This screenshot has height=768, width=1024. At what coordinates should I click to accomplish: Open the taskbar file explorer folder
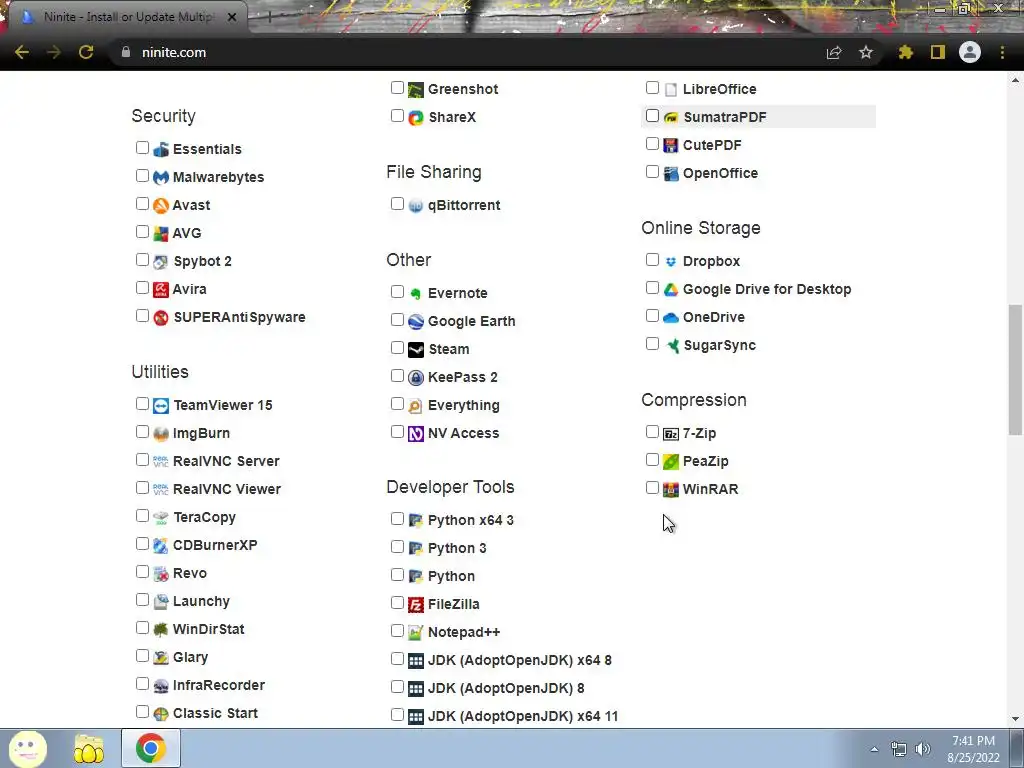pos(89,748)
